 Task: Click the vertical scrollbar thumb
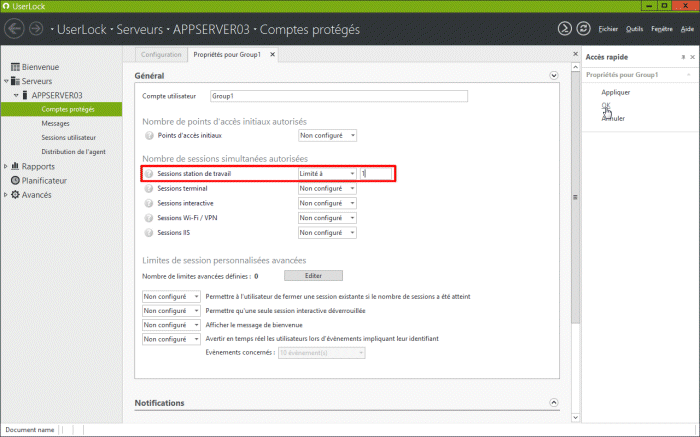tap(575, 197)
